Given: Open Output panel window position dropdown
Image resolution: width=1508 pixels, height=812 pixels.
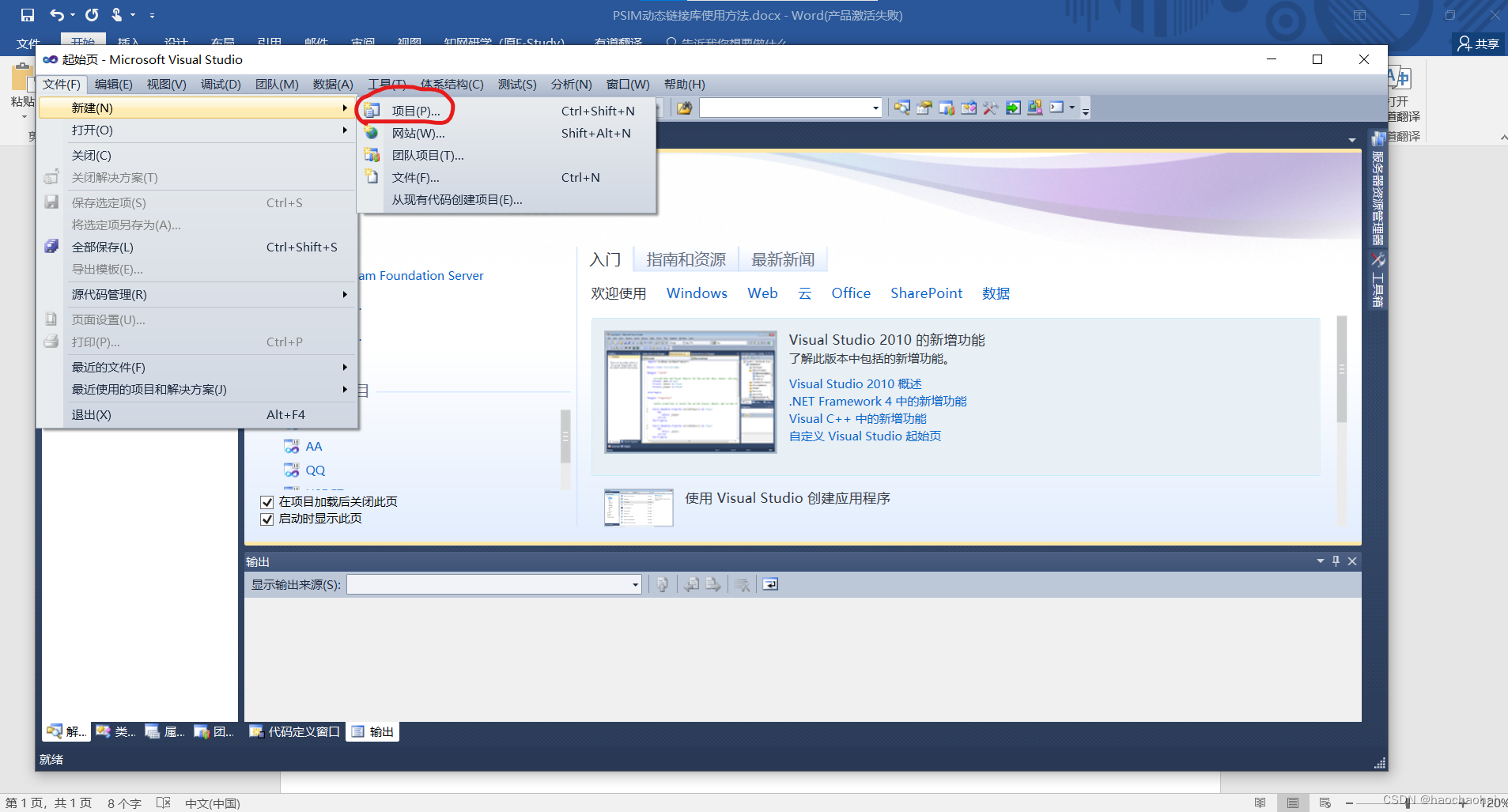Looking at the screenshot, I should [1320, 561].
